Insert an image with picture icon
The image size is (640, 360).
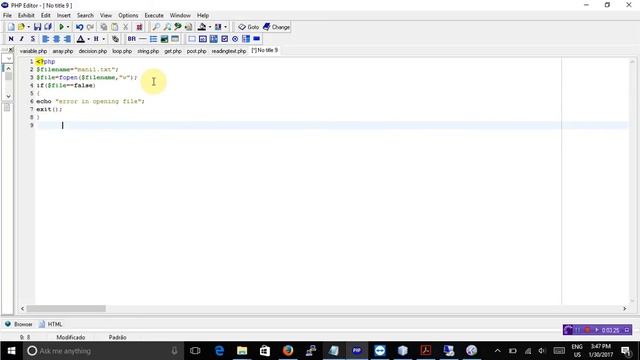164,39
